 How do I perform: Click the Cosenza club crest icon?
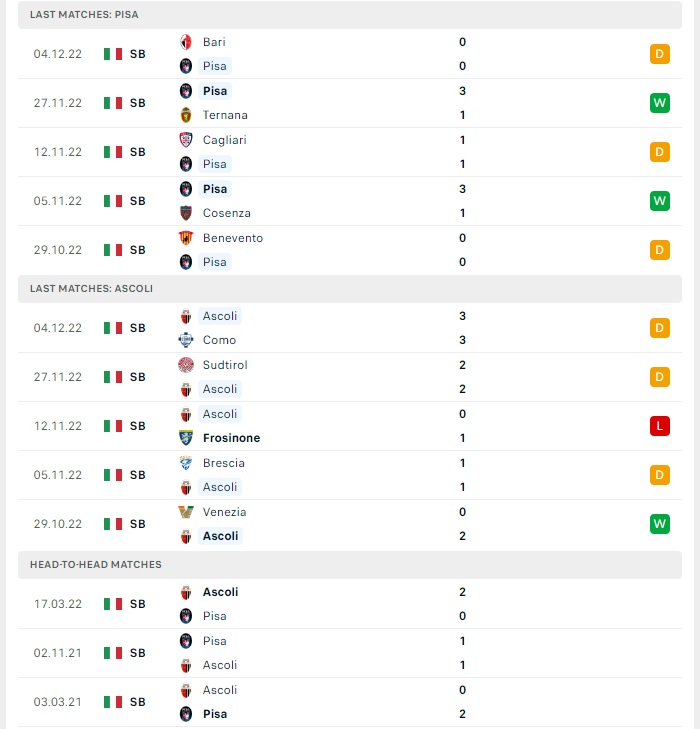pyautogui.click(x=186, y=213)
